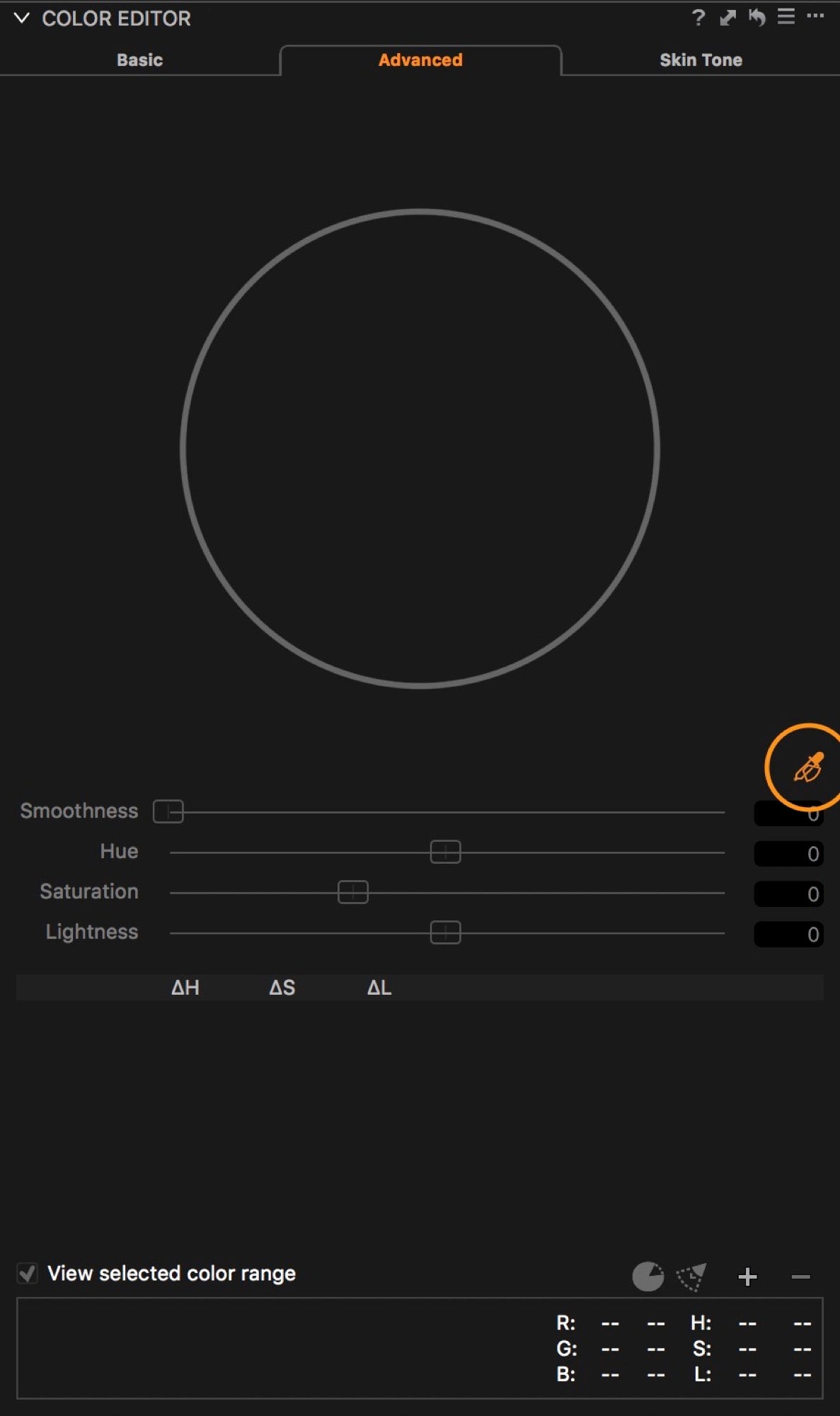Open the presets list icon
The image size is (840, 1416).
pos(786,16)
